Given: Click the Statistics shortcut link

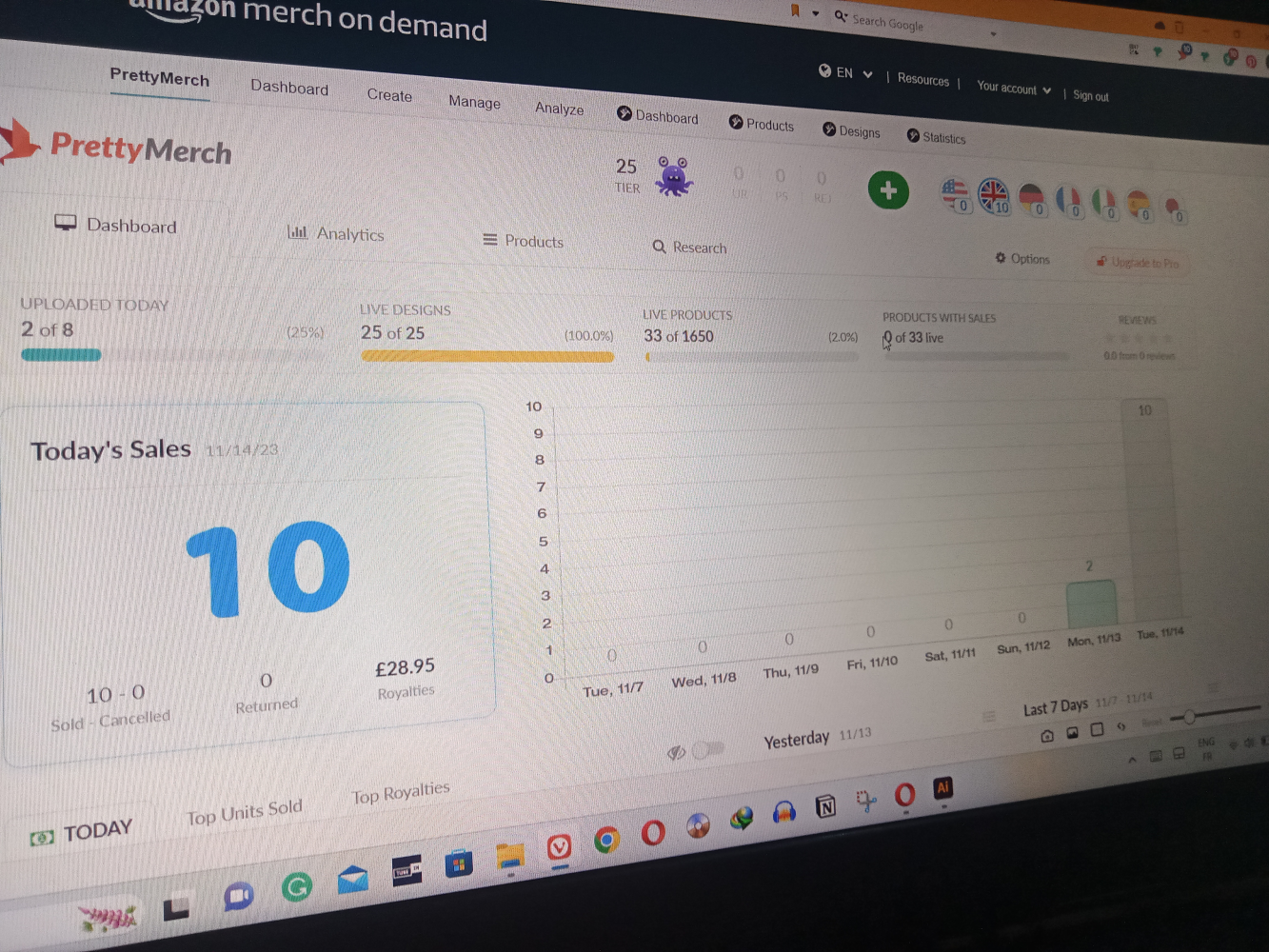Looking at the screenshot, I should point(937,137).
